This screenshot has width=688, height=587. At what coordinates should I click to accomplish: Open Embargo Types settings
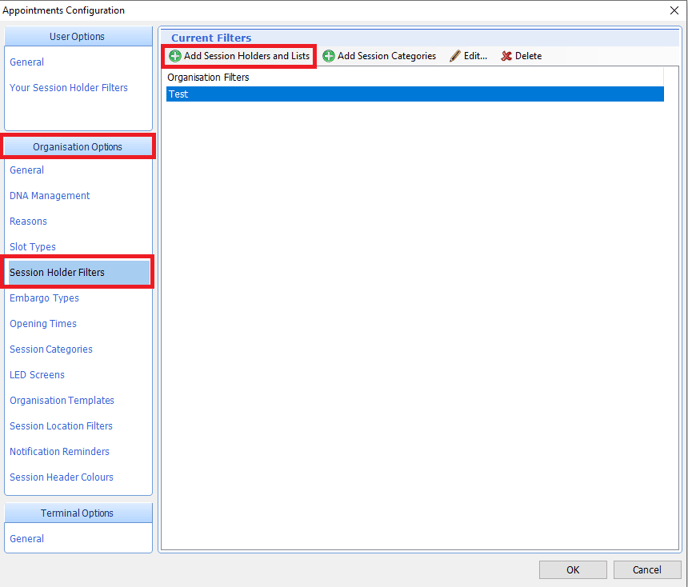pos(44,298)
